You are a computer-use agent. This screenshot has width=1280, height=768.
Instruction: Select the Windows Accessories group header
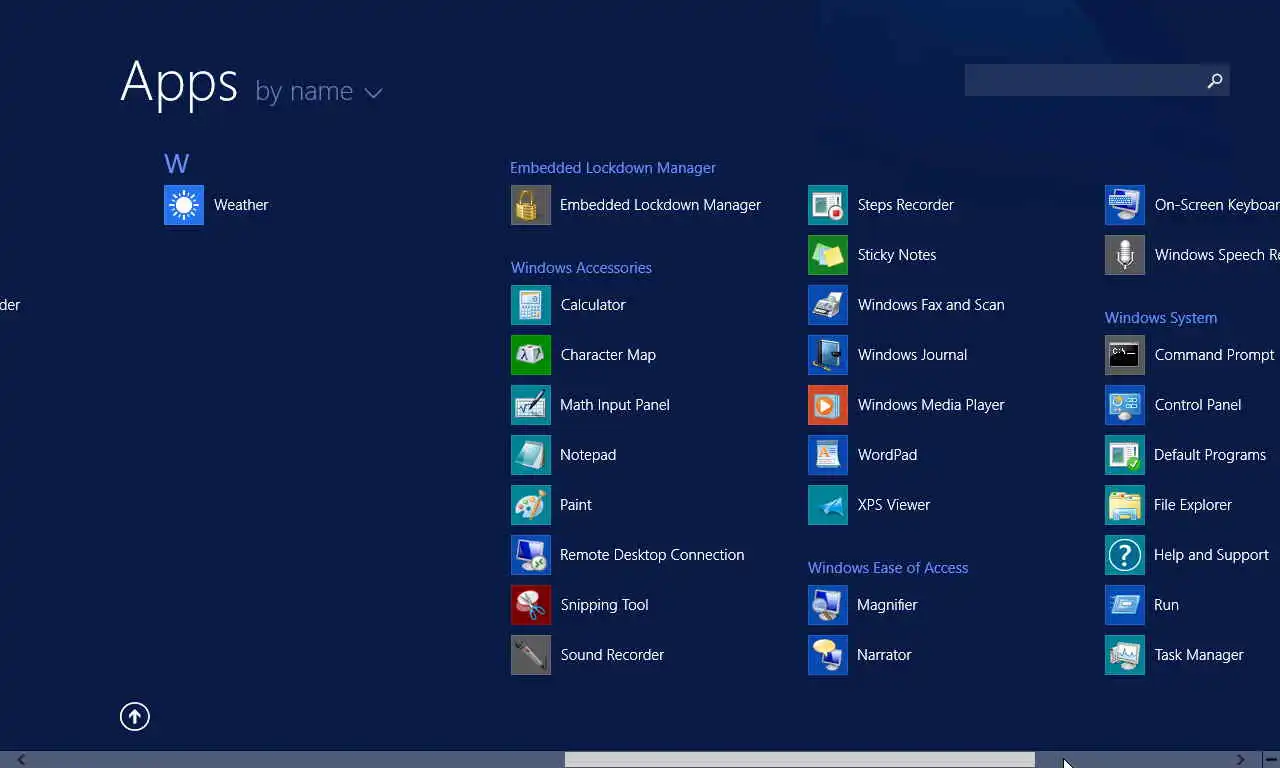pyautogui.click(x=581, y=268)
